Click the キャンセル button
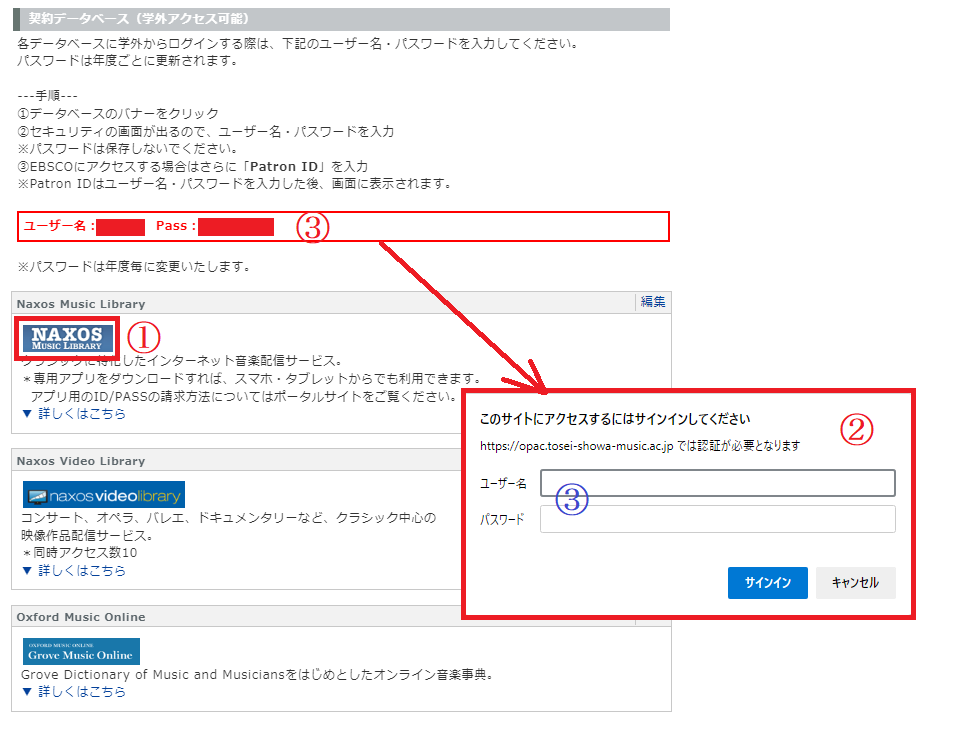The width and height of the screenshot is (977, 732). pyautogui.click(x=855, y=582)
